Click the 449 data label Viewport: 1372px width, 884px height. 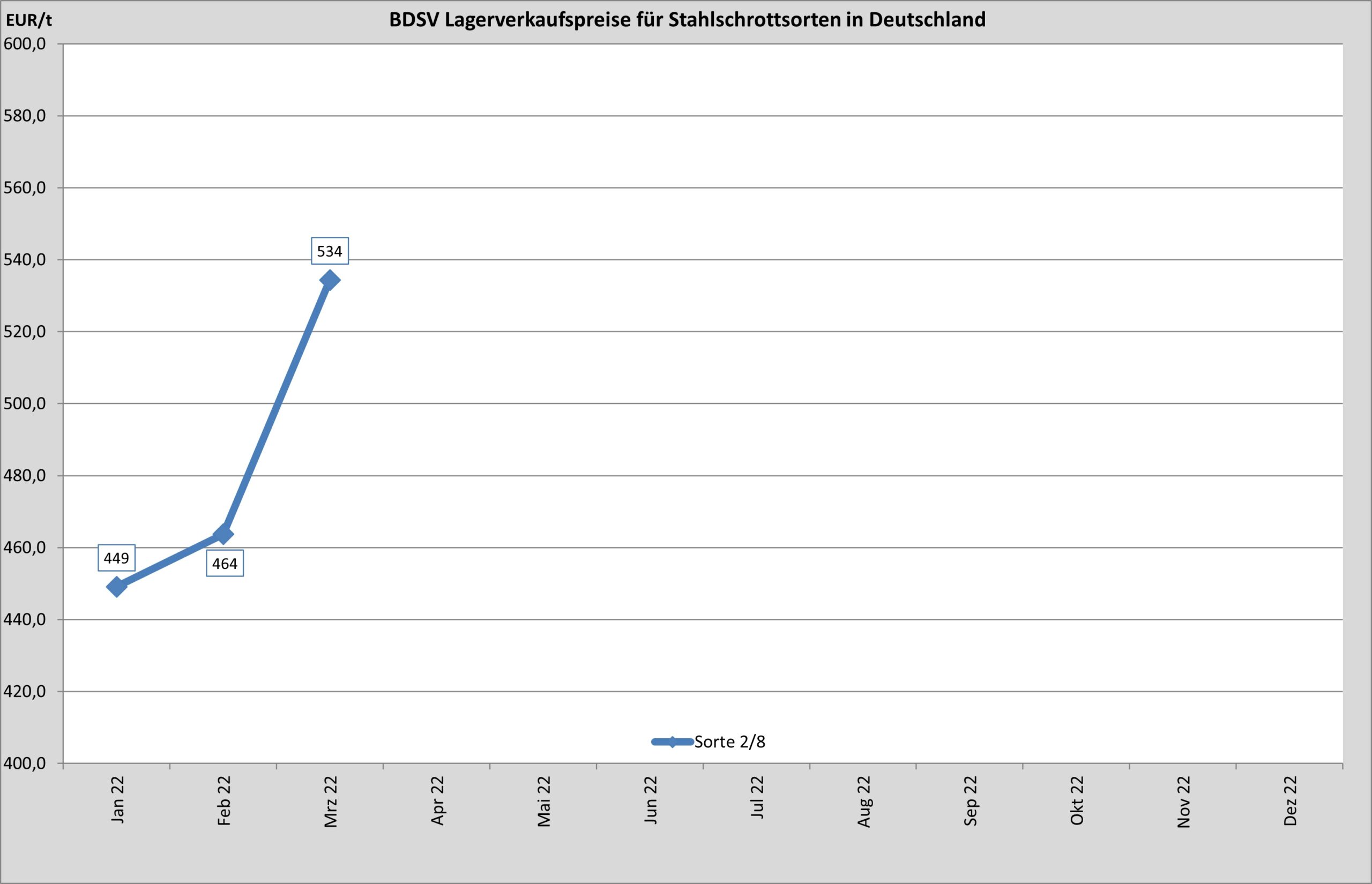(116, 557)
